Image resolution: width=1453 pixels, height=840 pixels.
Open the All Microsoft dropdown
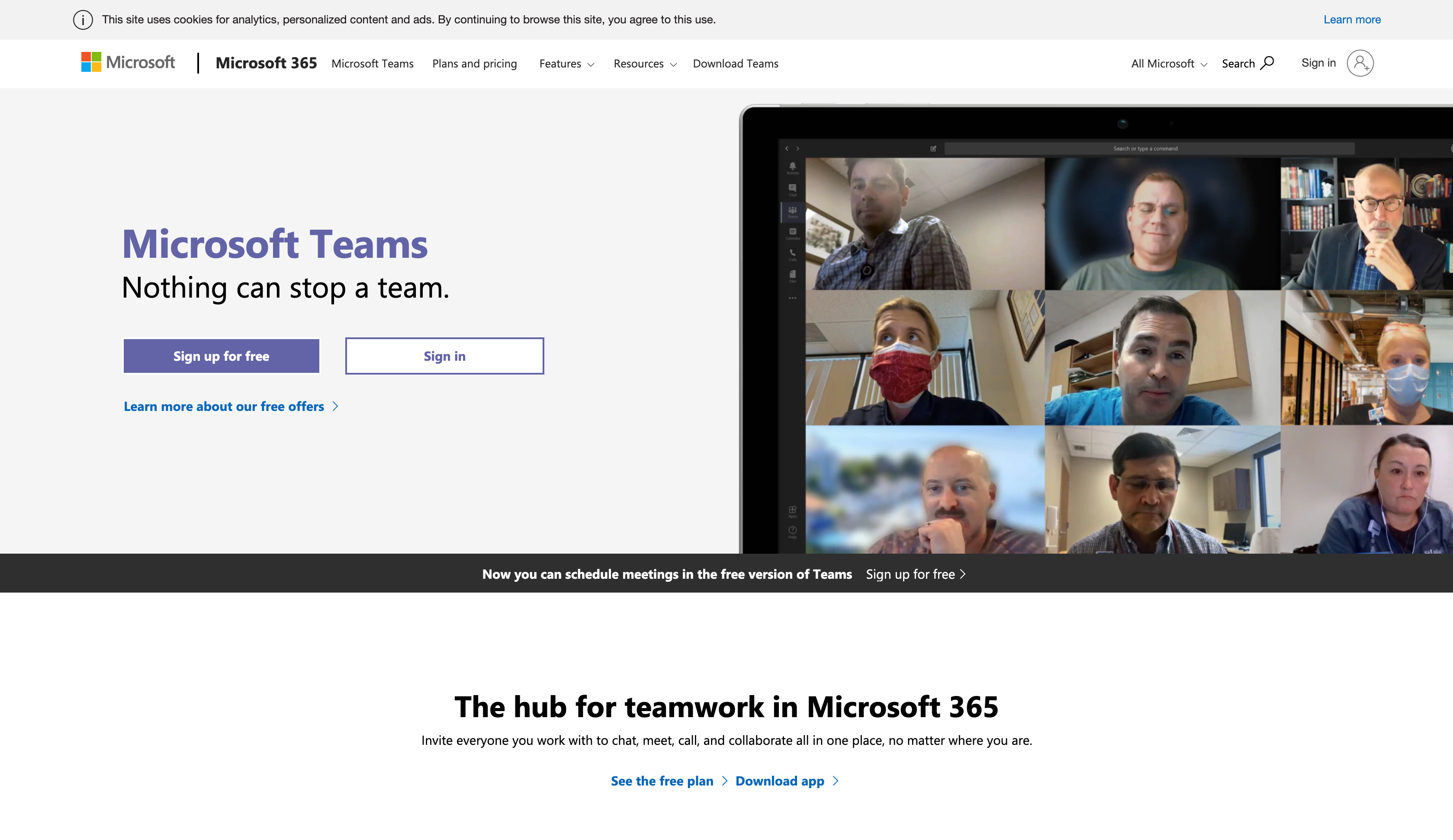(1167, 64)
